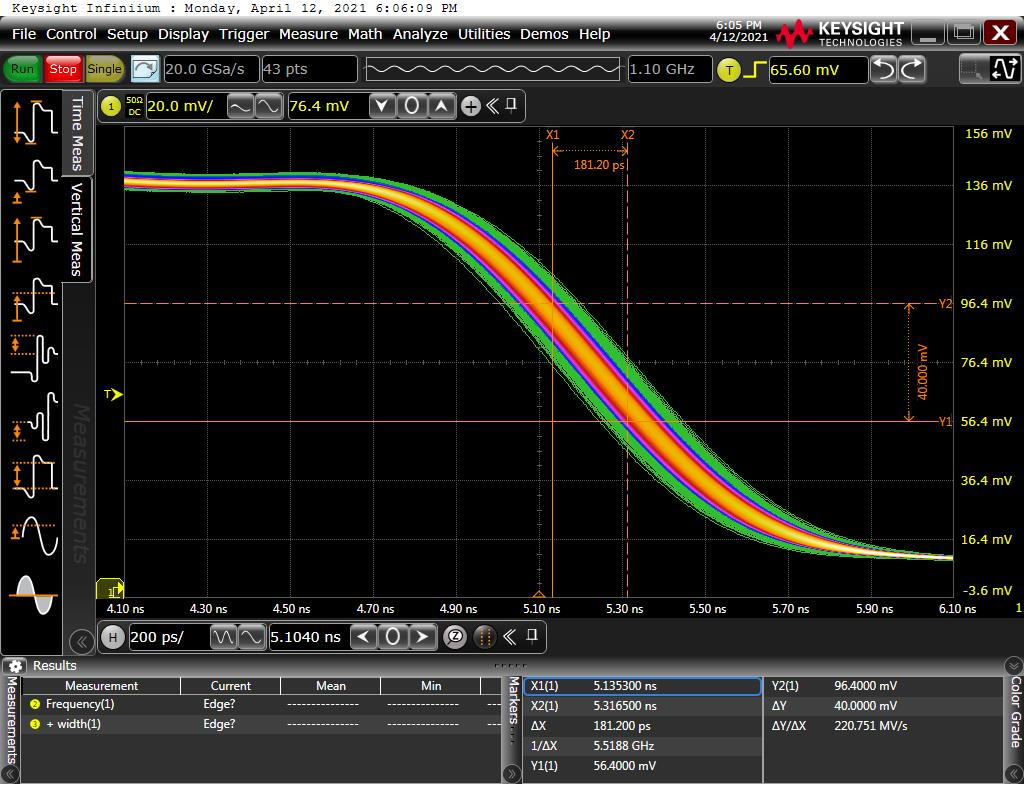
Task: Zero the horizontal position with 0 button
Action: pos(394,637)
